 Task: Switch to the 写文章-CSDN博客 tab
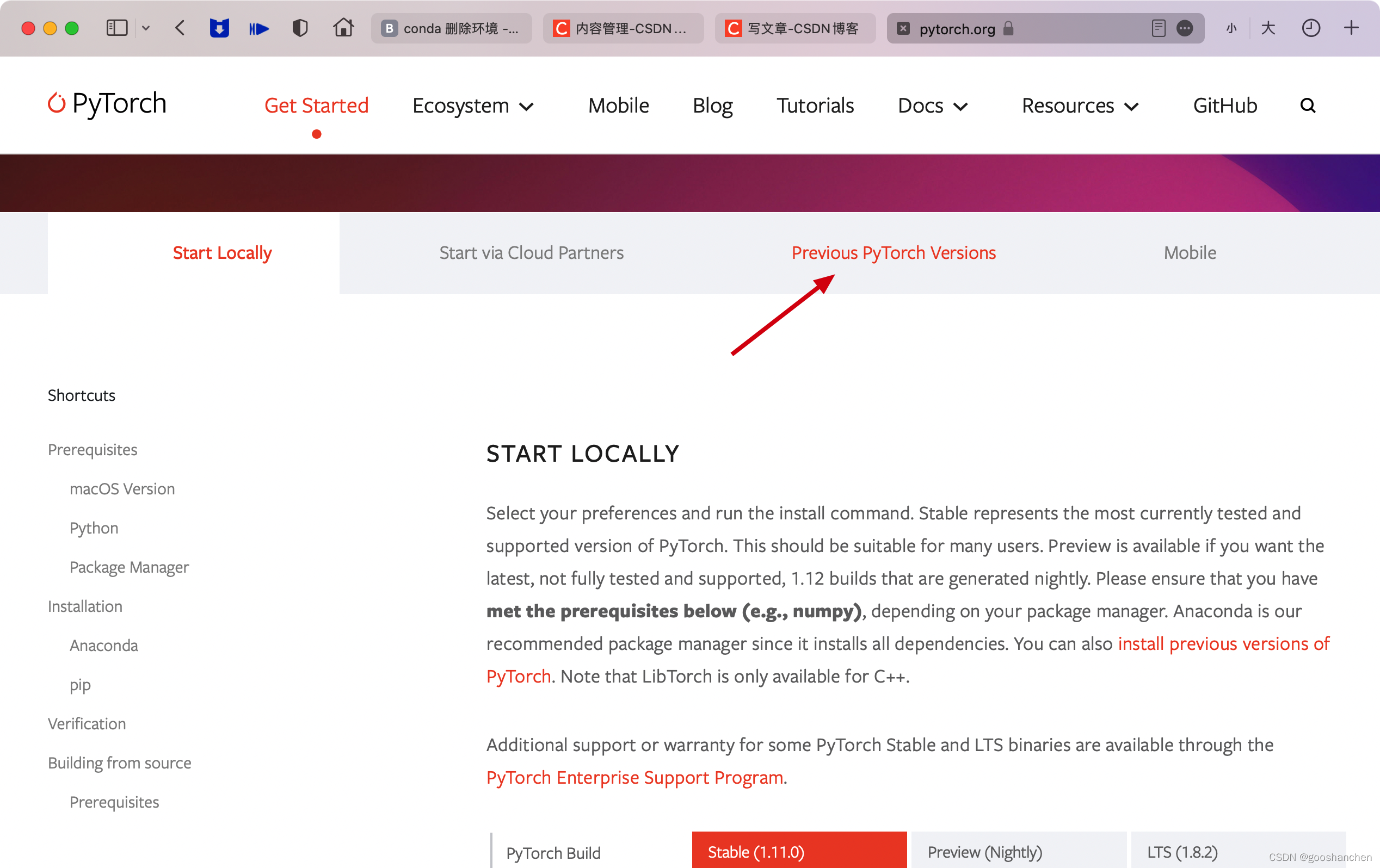pos(795,28)
